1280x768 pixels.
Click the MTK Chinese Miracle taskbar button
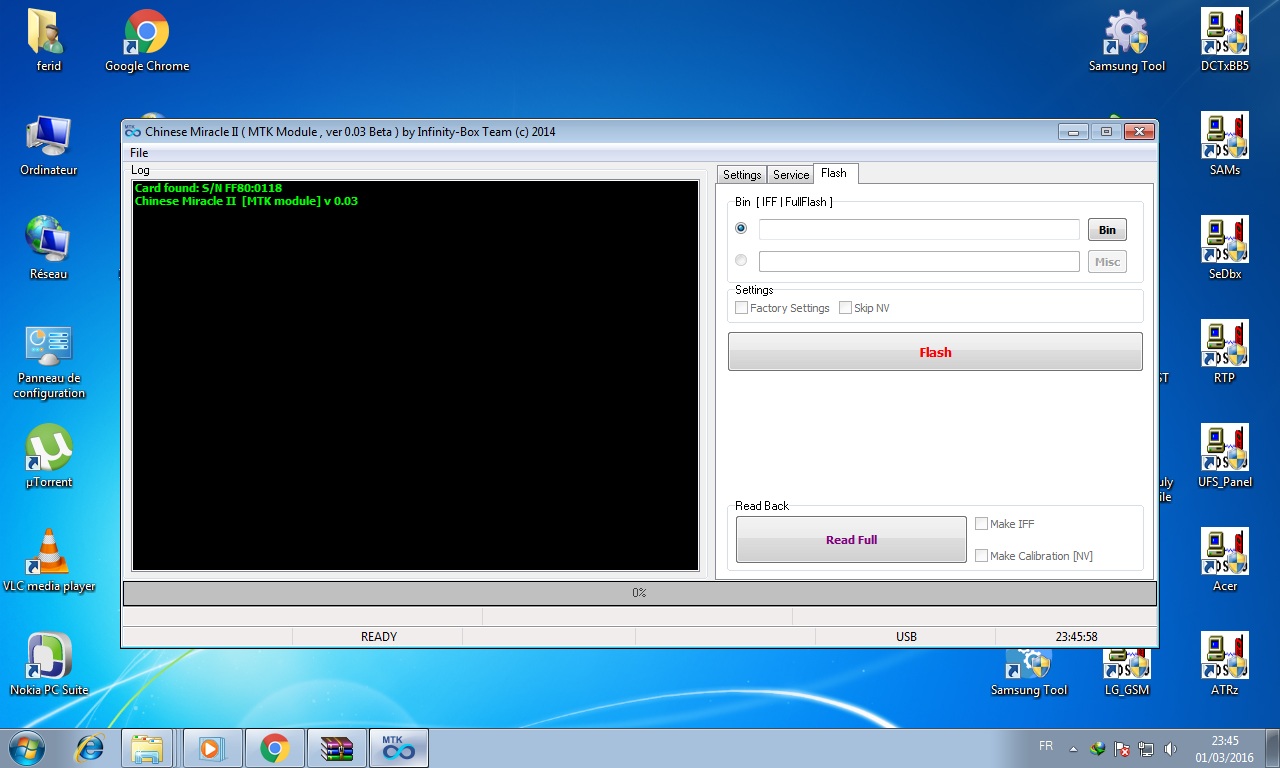[x=399, y=748]
